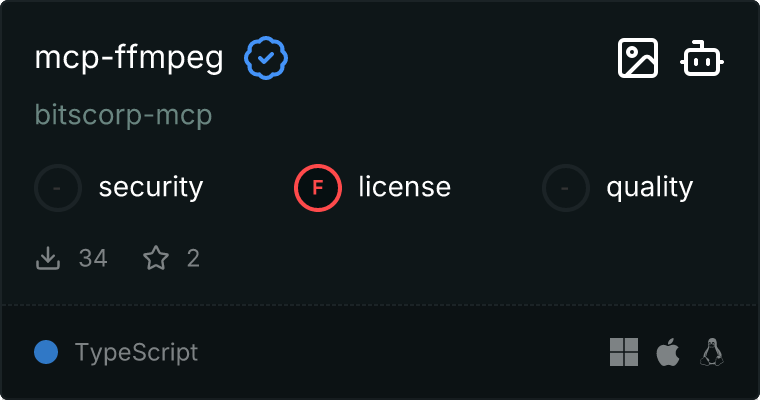The height and width of the screenshot is (400, 760).
Task: Click the star count 2
Action: point(193,259)
